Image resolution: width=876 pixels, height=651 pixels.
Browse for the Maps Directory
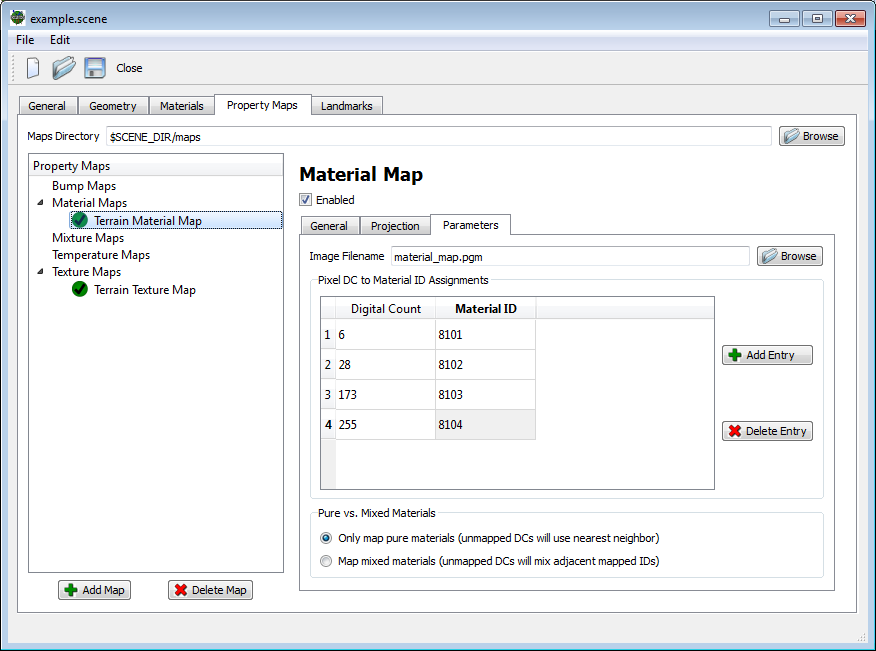pos(811,136)
